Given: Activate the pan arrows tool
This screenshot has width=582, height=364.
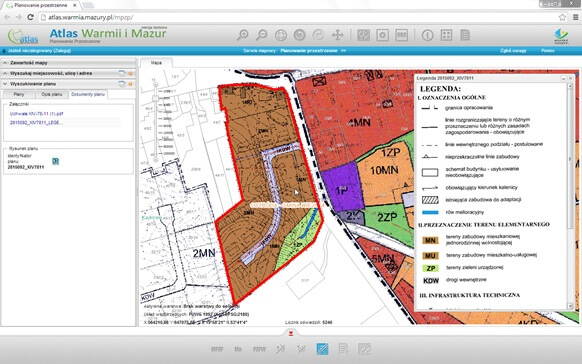Looking at the screenshot, I should click(x=337, y=35).
